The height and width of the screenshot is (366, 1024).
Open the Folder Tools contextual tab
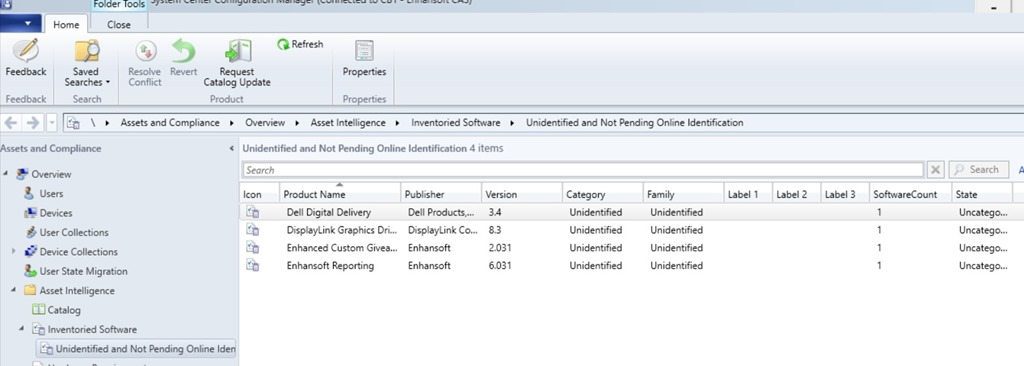point(118,5)
